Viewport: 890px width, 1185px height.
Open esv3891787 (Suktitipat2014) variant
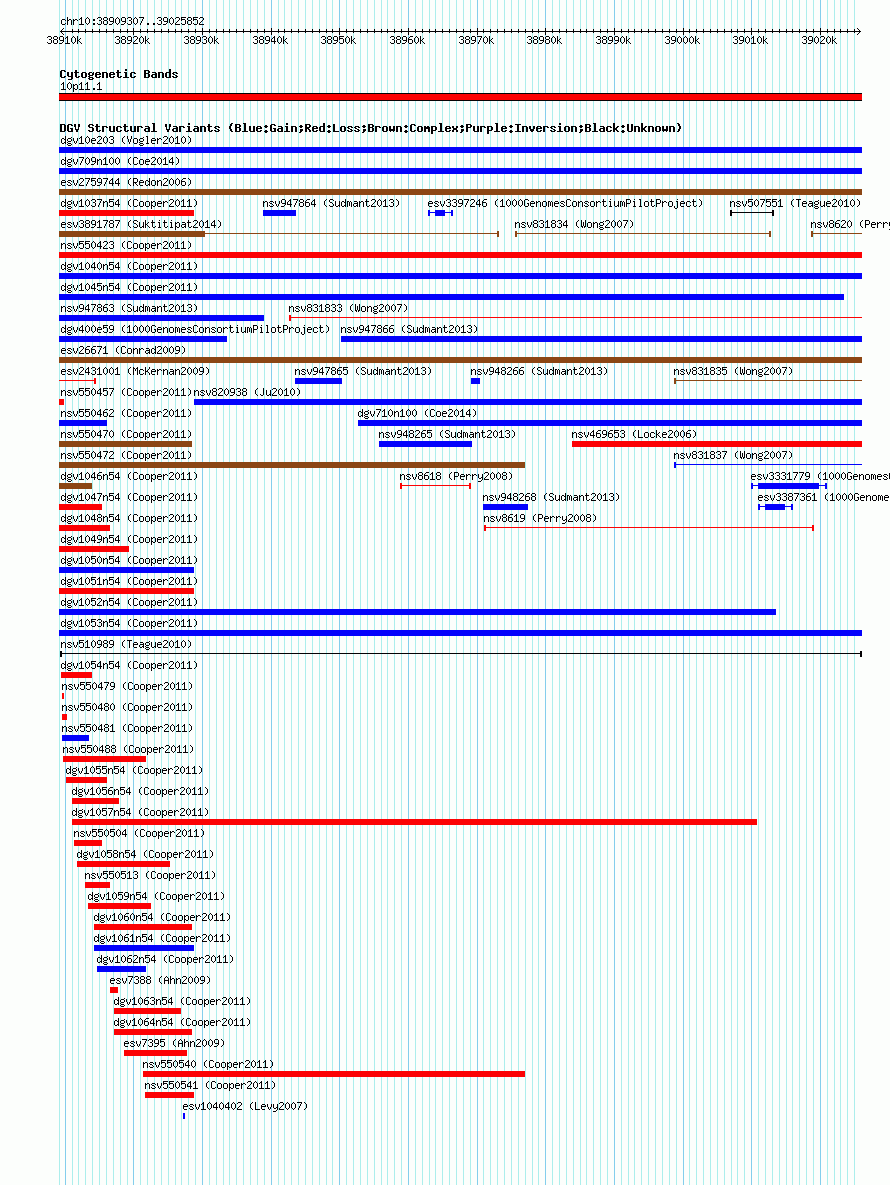[x=141, y=225]
